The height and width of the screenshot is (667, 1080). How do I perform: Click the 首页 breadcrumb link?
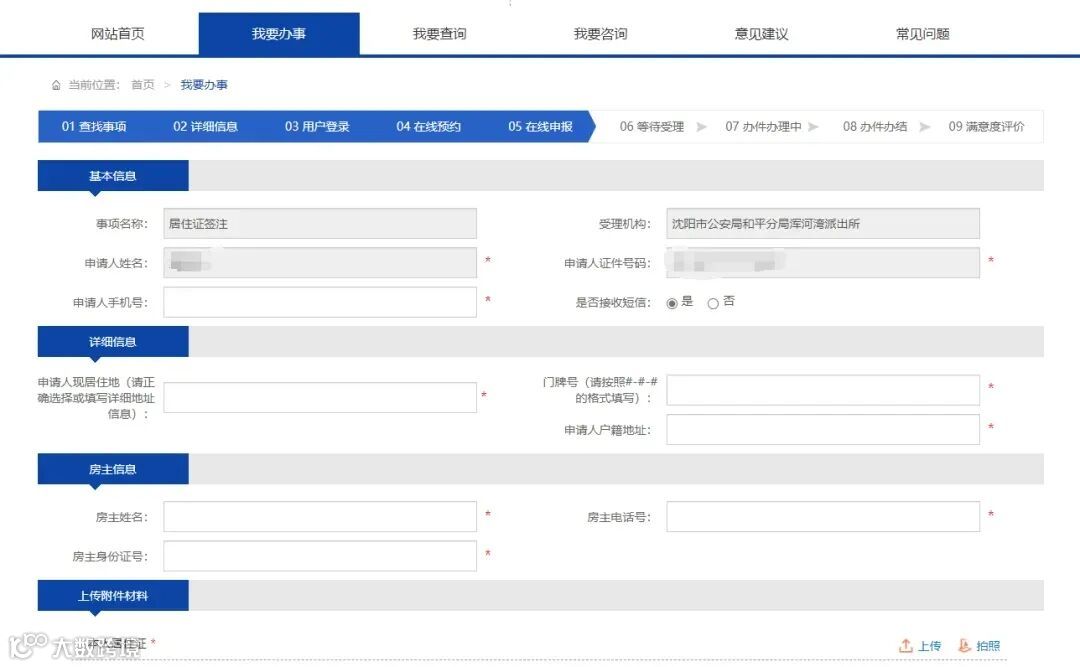pos(143,85)
